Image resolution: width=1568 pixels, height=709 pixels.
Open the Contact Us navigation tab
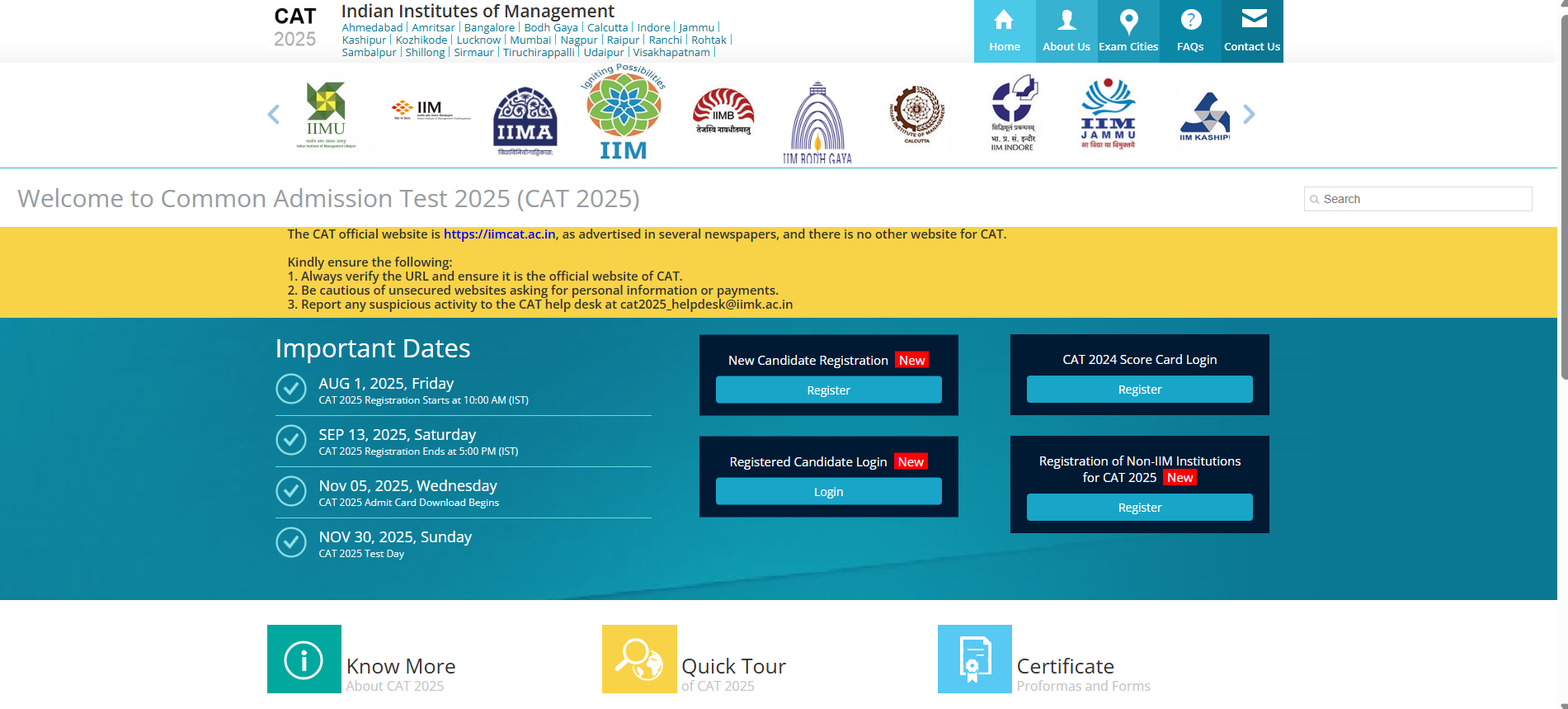[1252, 31]
